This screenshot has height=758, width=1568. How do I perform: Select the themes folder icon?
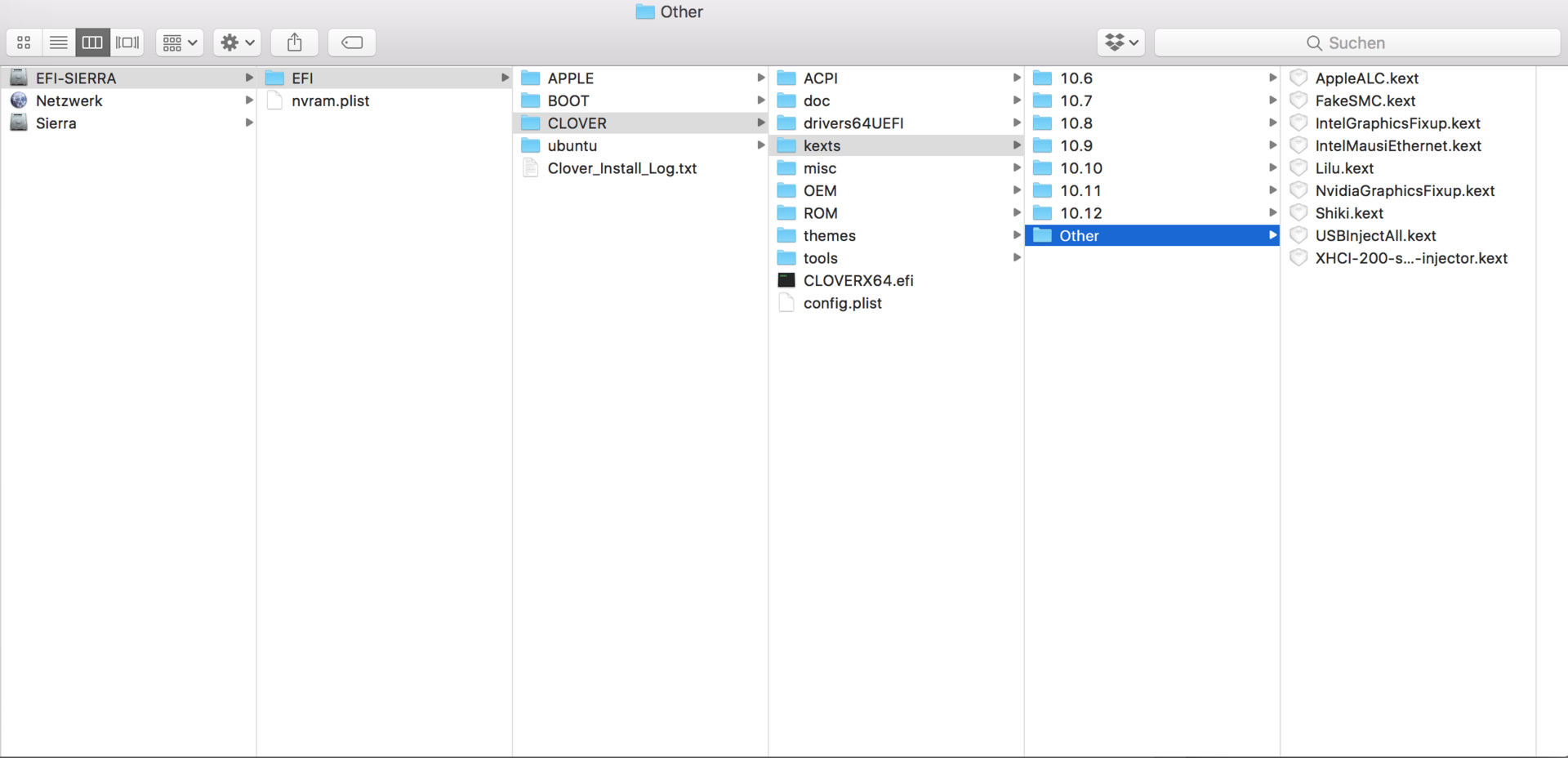click(786, 235)
